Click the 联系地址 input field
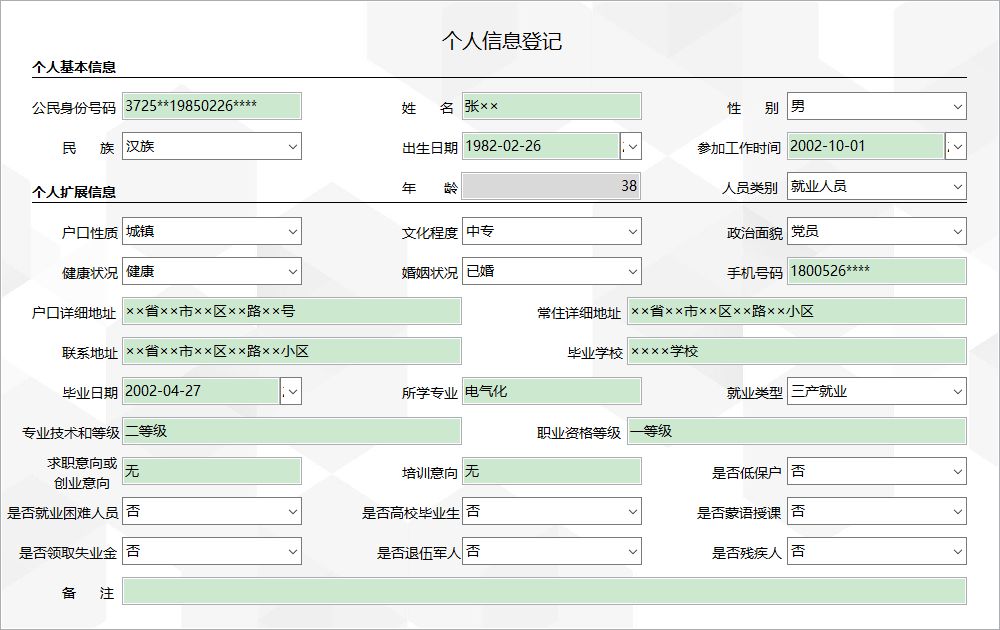Image resolution: width=1000 pixels, height=630 pixels. click(x=291, y=351)
